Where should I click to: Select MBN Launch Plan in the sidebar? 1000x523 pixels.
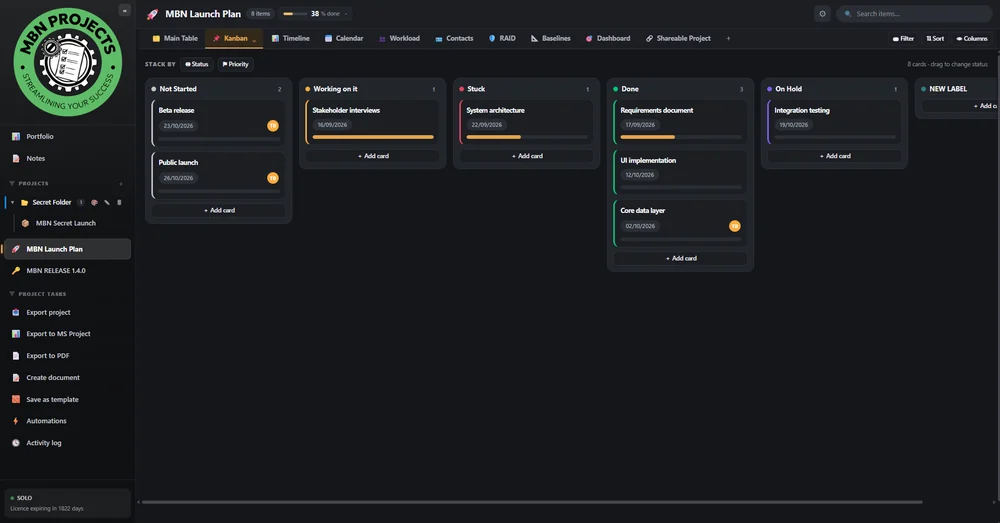point(67,249)
